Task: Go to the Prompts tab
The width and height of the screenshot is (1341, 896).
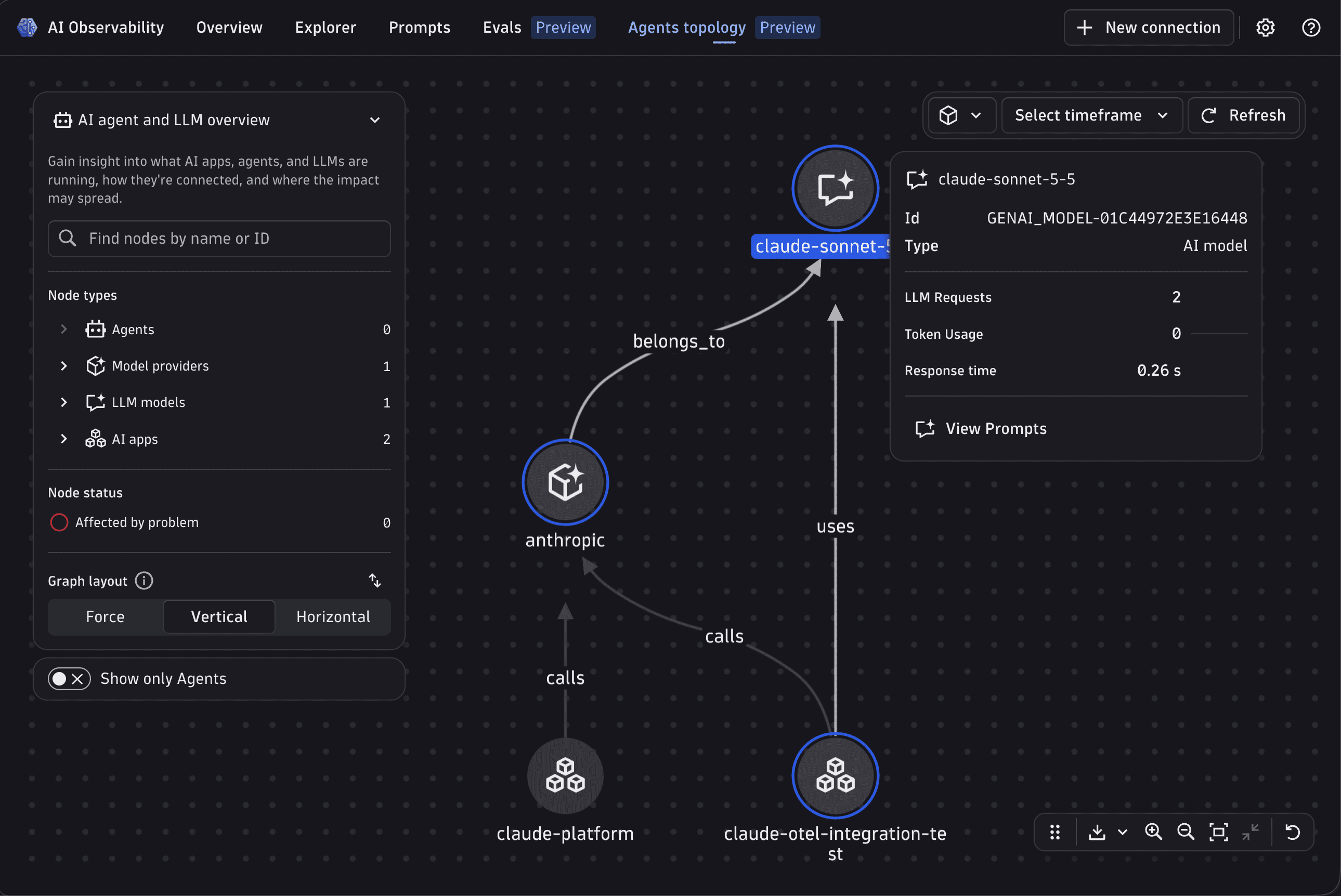Action: pos(420,28)
